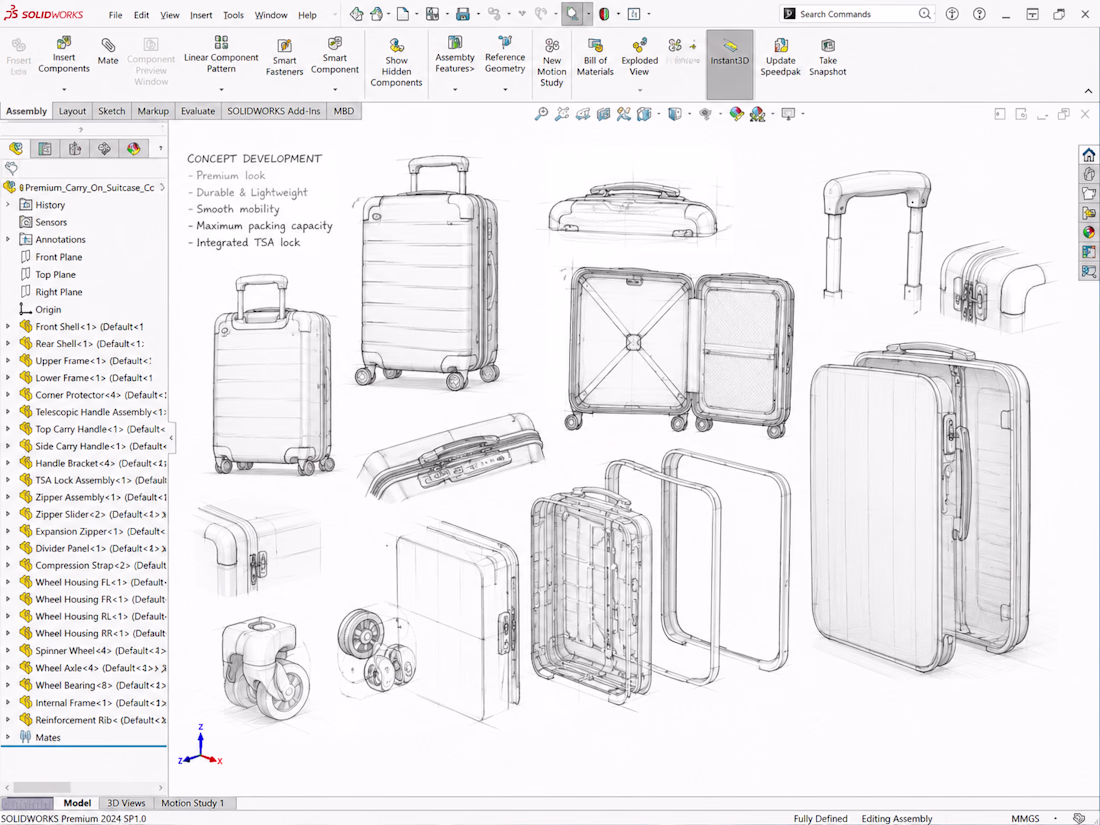1100x825 pixels.
Task: Open the Insert Components dropdown arrow
Action: pos(64,90)
